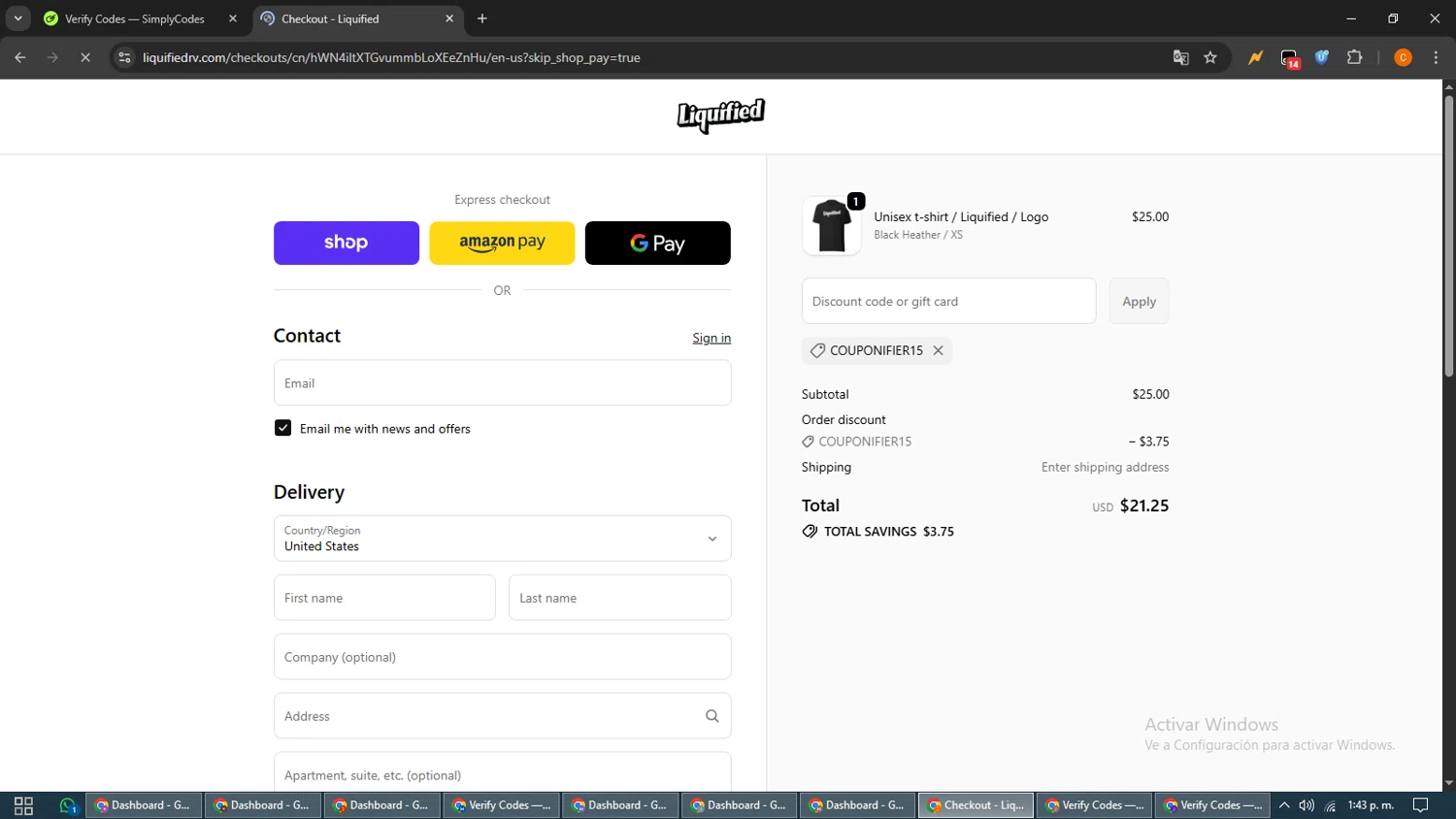This screenshot has height=819, width=1456.
Task: View site information icon in address bar
Action: tap(124, 57)
